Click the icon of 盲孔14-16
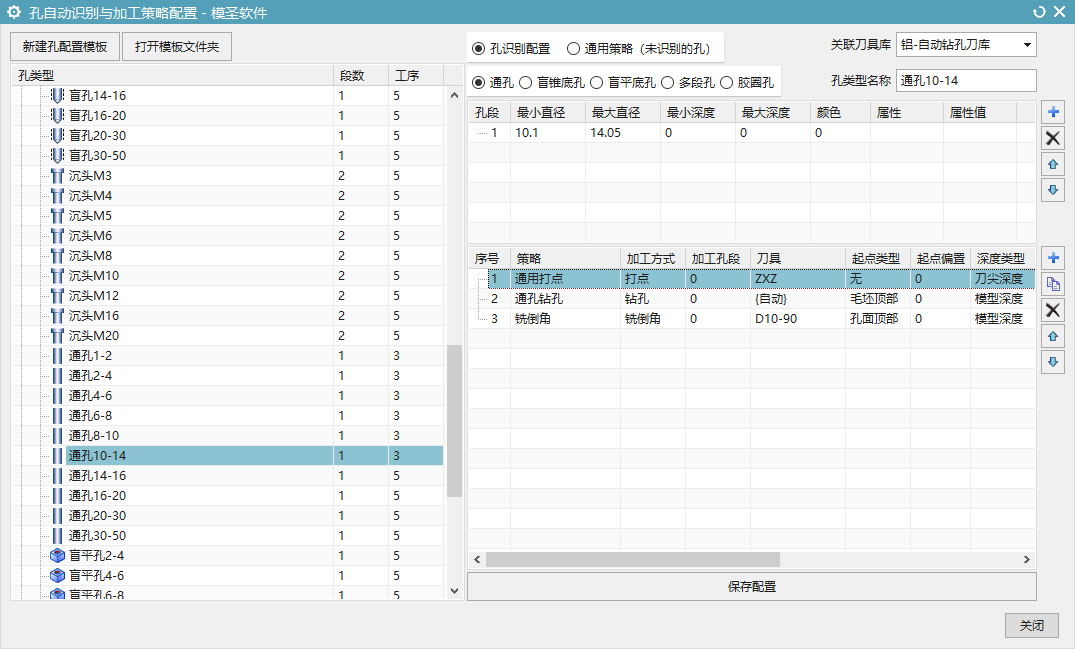 point(58,95)
